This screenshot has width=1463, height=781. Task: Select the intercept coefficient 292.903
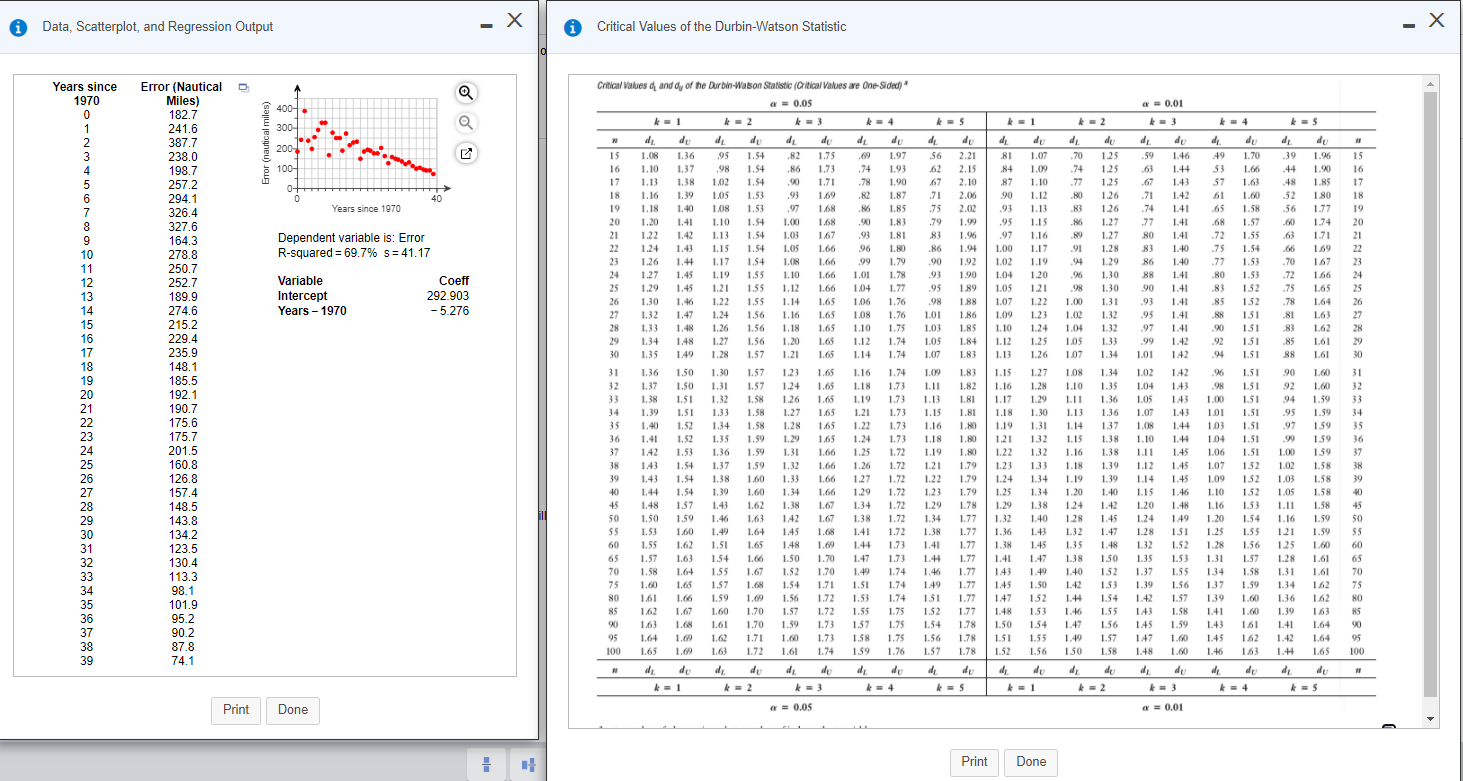point(448,296)
